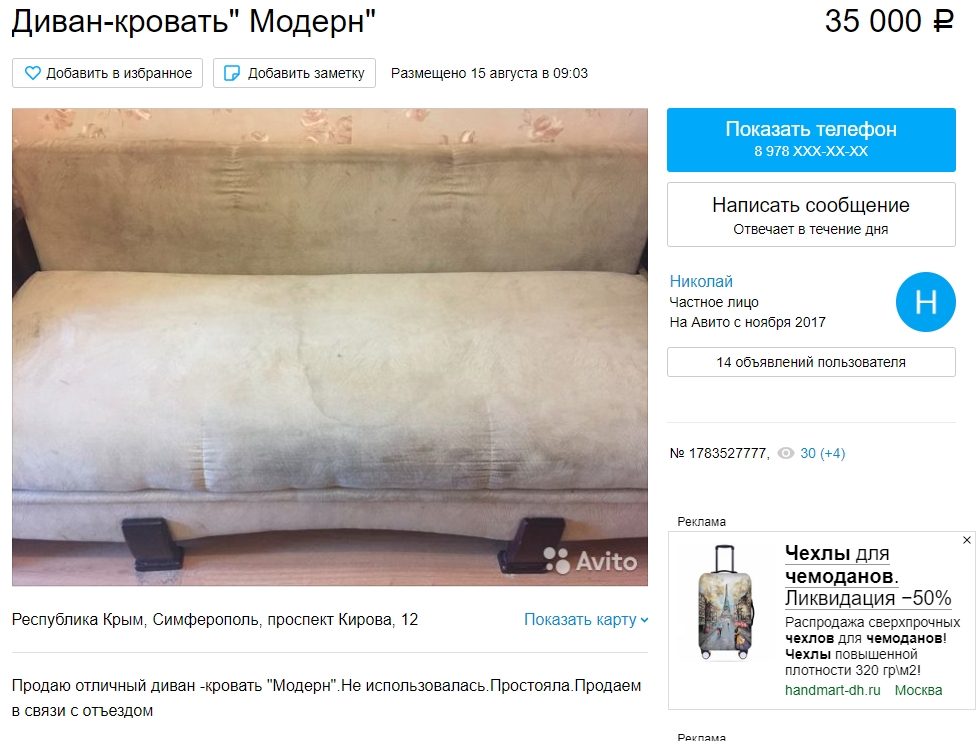Click the Avito watermark logo on photo
The image size is (980, 741).
pos(590,560)
